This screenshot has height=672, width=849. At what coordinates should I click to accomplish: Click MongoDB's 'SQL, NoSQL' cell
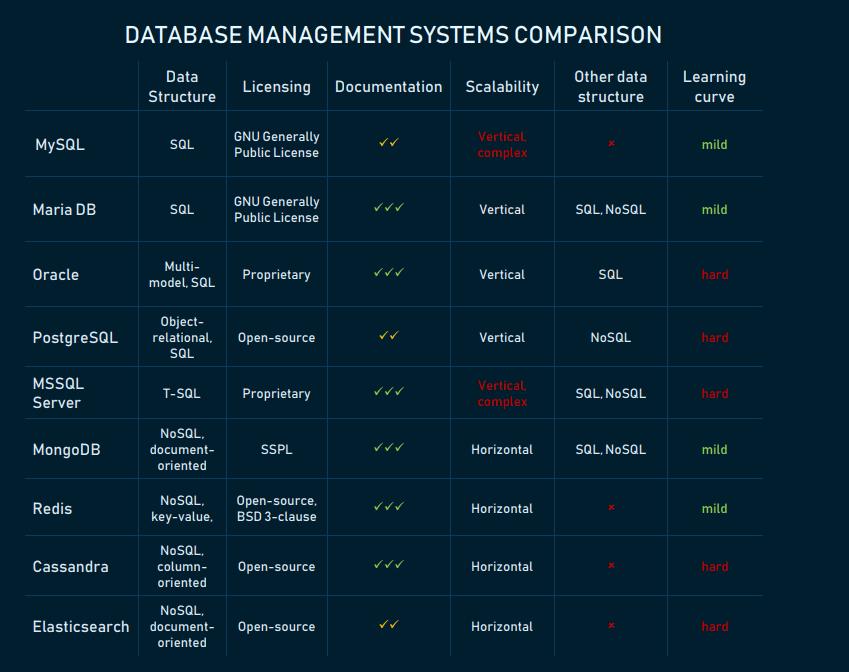coord(611,449)
